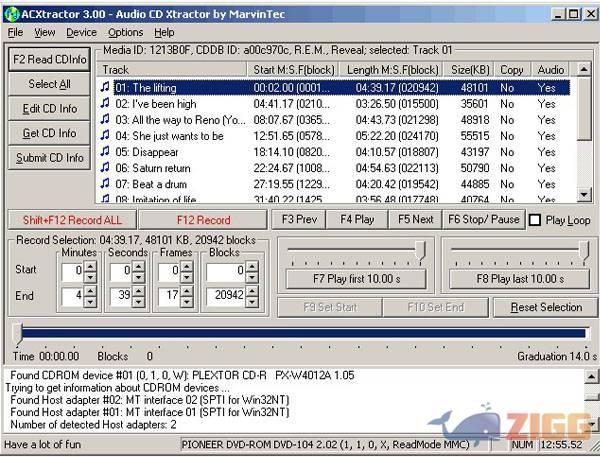Open the Options menu
This screenshot has width=600, height=457.
(x=125, y=32)
